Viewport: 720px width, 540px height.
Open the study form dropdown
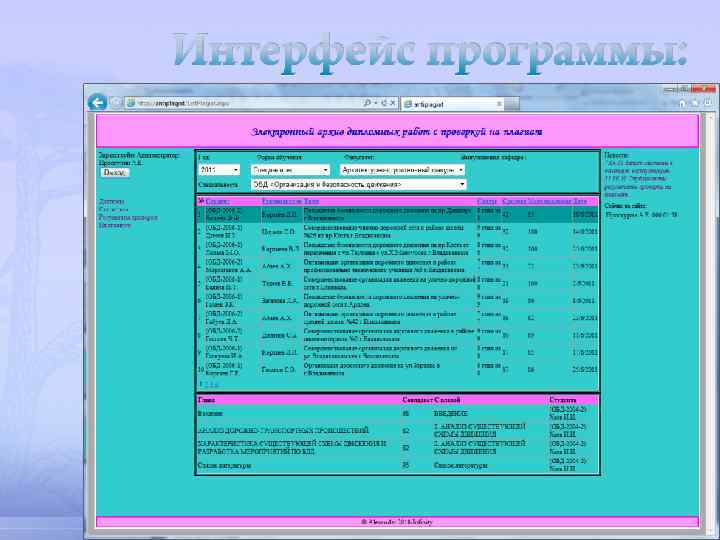290,170
